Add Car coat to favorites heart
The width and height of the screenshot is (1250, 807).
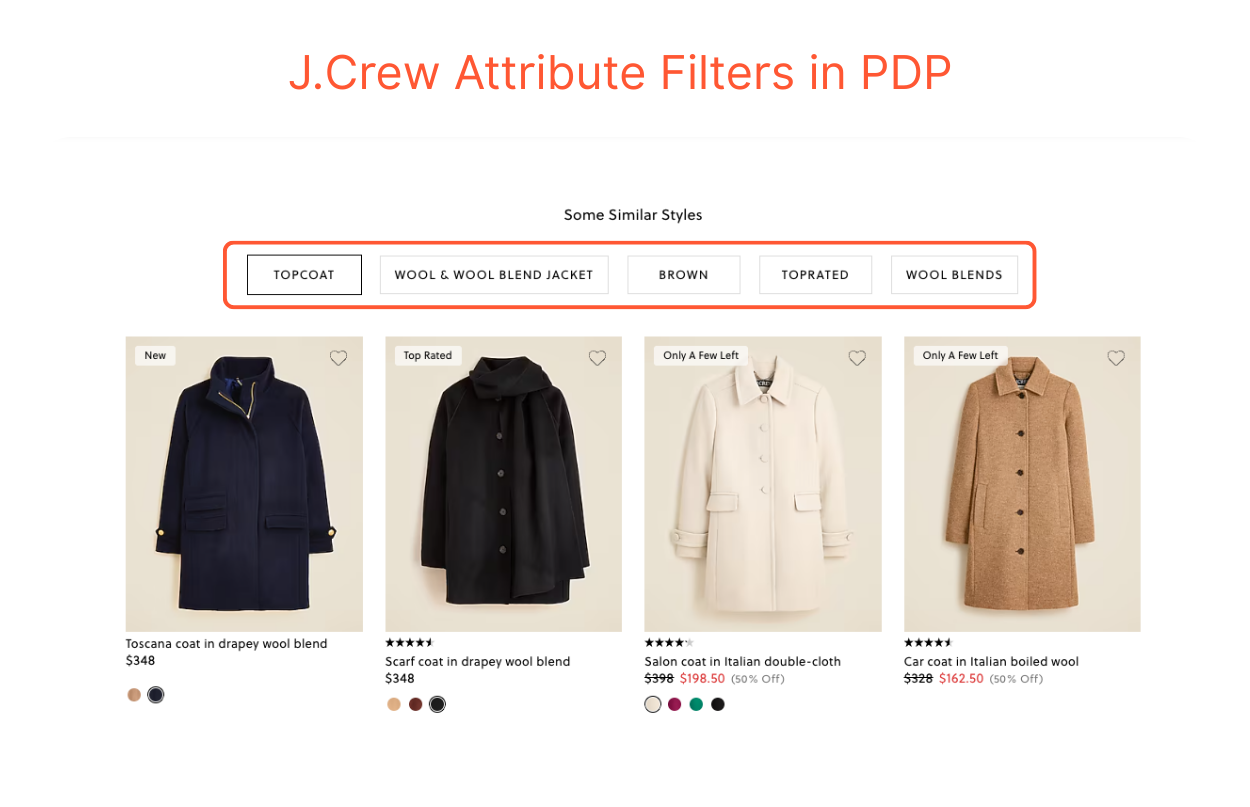coord(1116,358)
